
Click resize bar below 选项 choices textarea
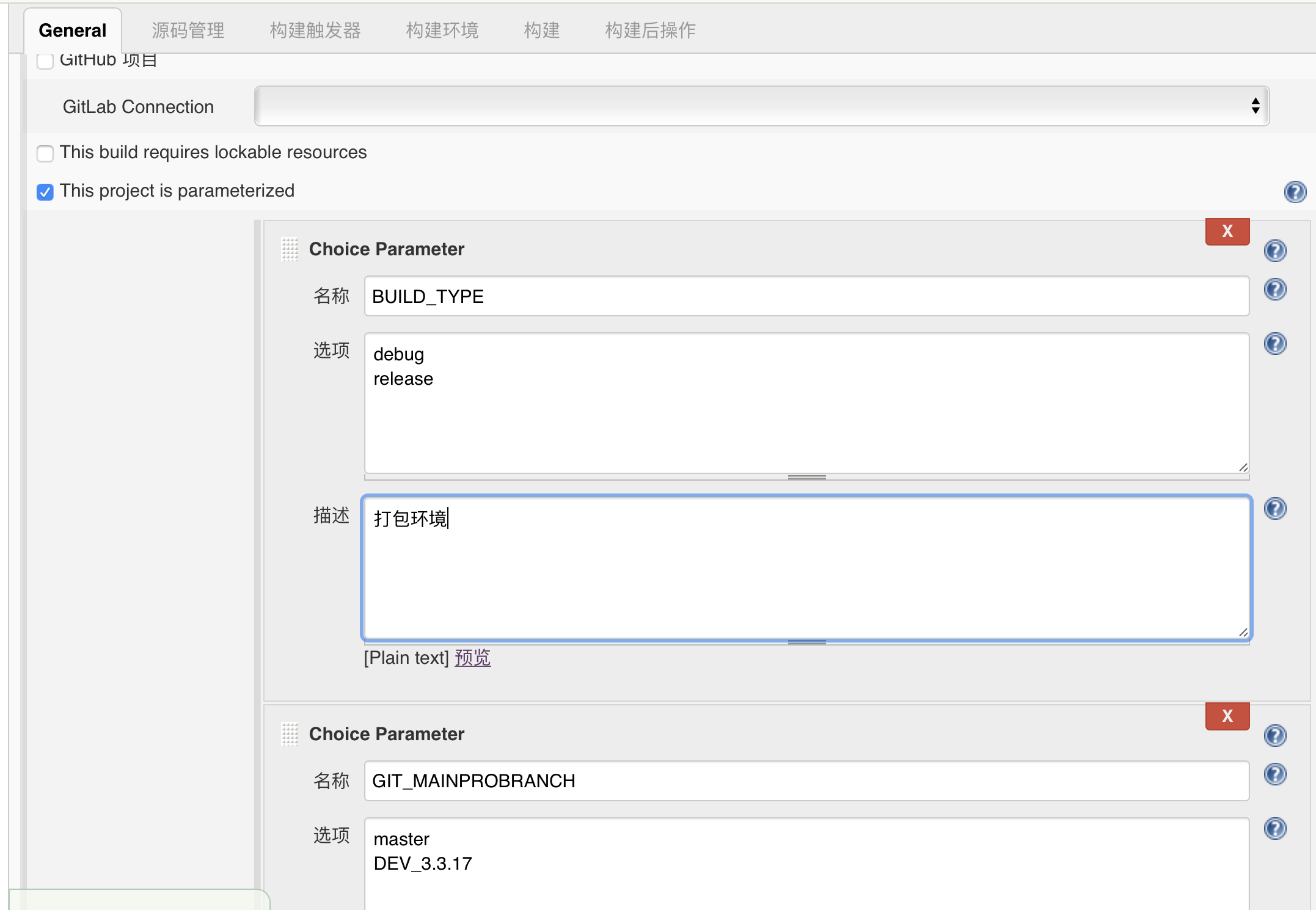coord(806,478)
